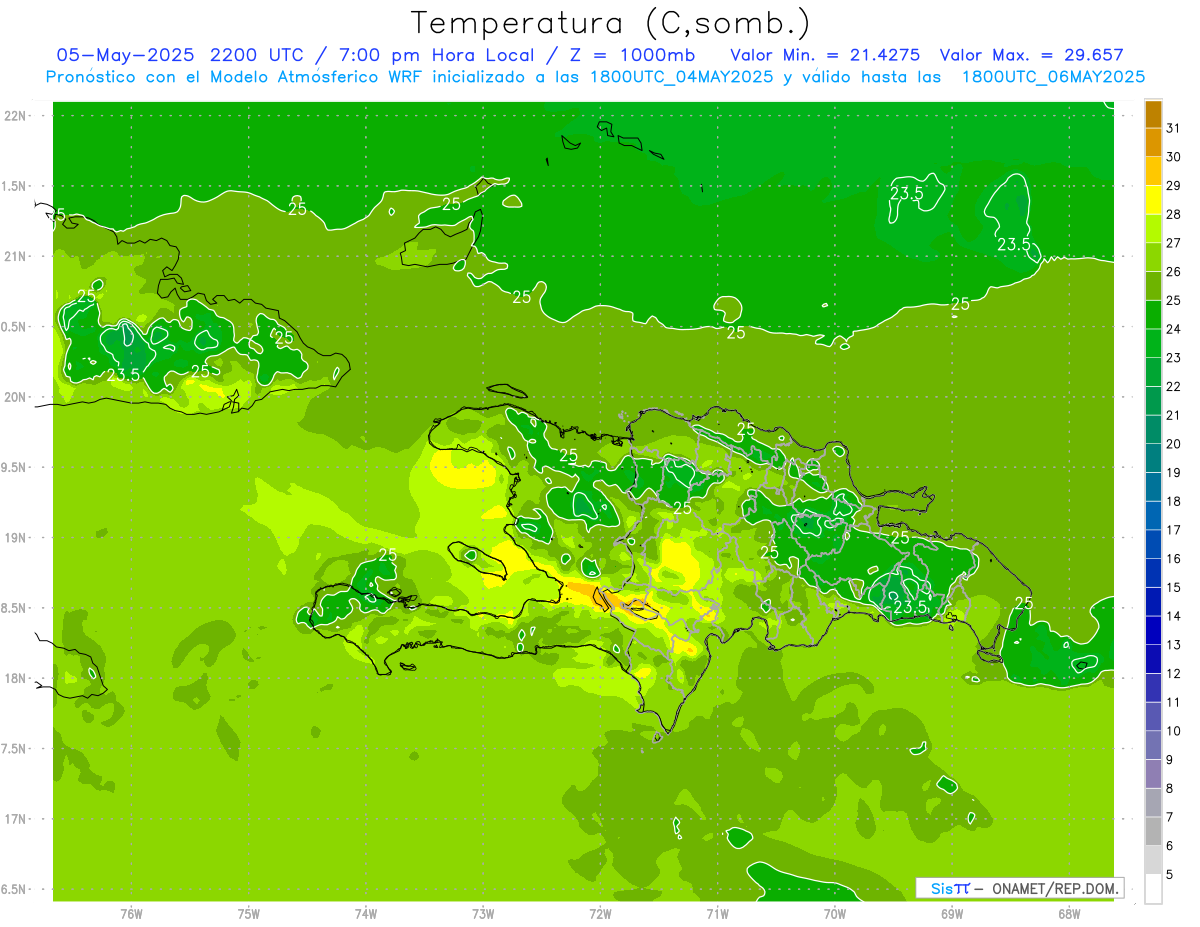
Task: Click the "75W" longitude axis label
Action: [x=249, y=913]
